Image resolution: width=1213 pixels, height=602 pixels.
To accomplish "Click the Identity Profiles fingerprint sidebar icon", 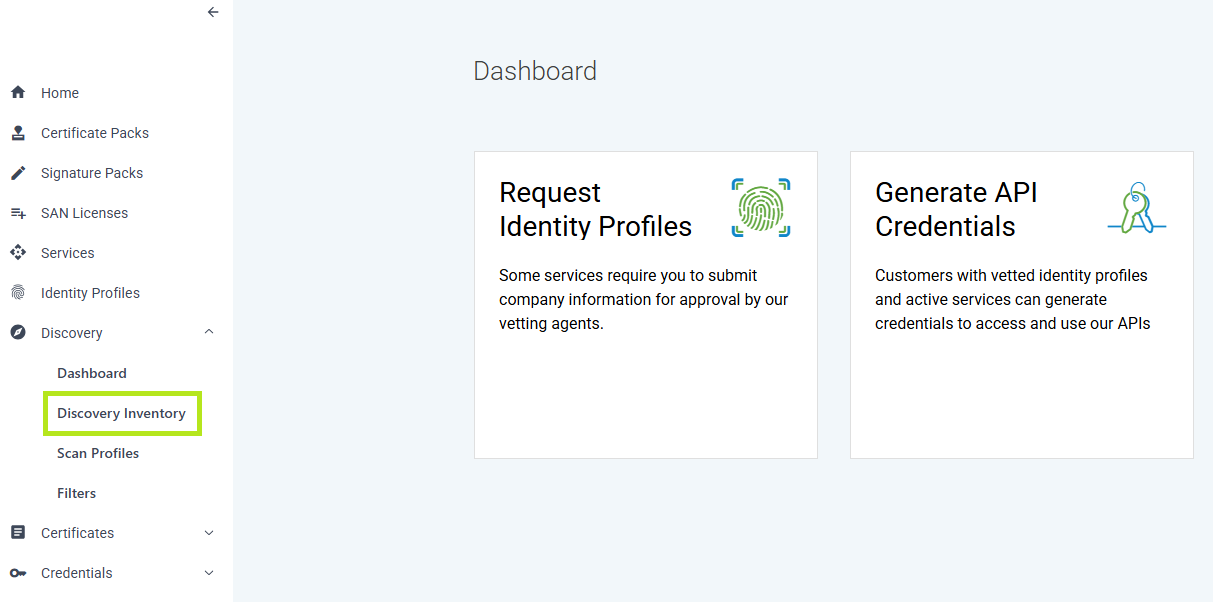I will click(x=17, y=292).
